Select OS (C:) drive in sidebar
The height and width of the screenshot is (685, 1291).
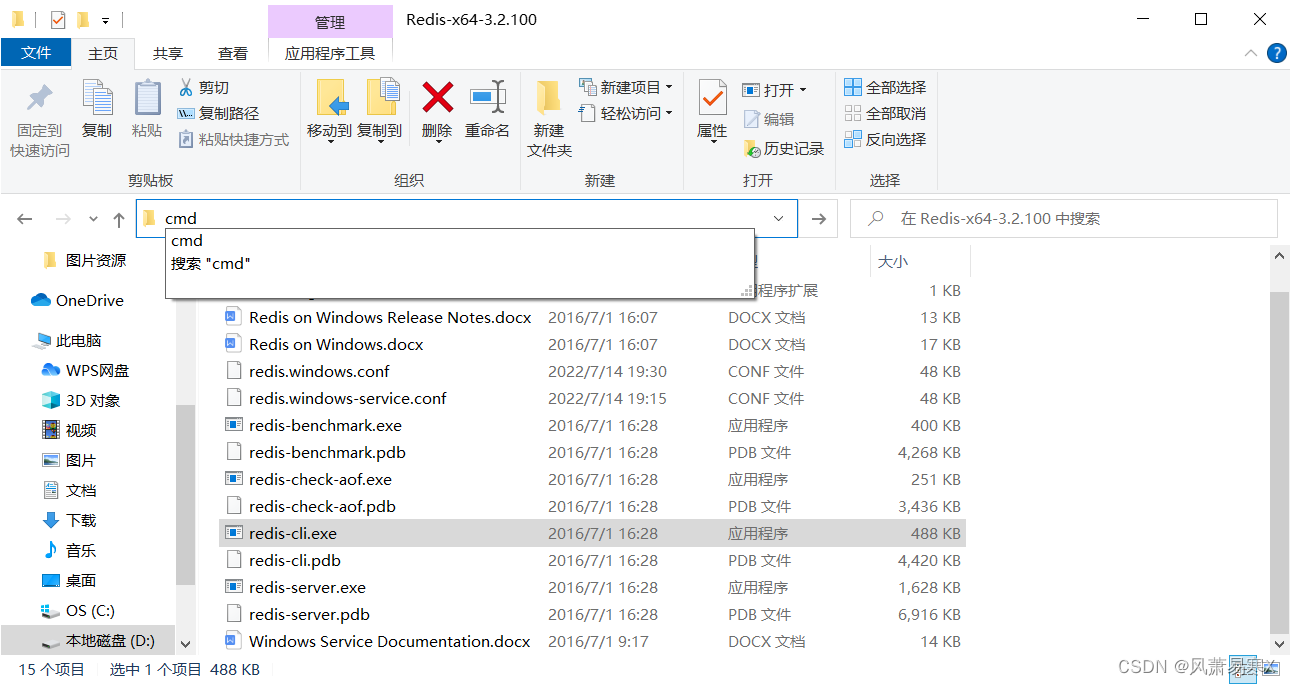click(x=77, y=610)
